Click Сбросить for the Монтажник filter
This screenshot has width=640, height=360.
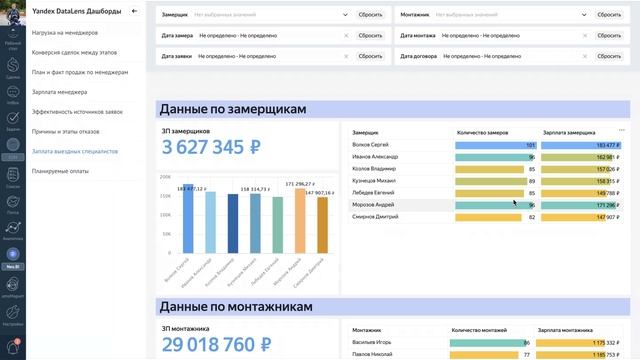609,15
